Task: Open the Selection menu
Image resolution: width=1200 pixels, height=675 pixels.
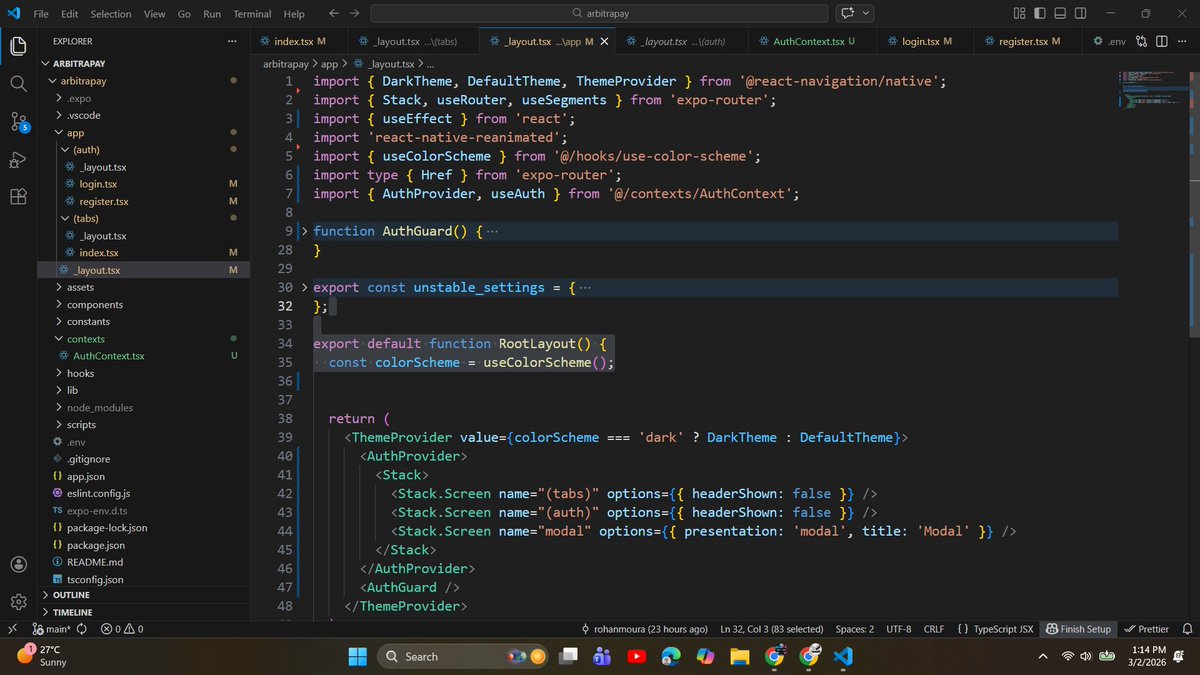Action: (x=110, y=14)
